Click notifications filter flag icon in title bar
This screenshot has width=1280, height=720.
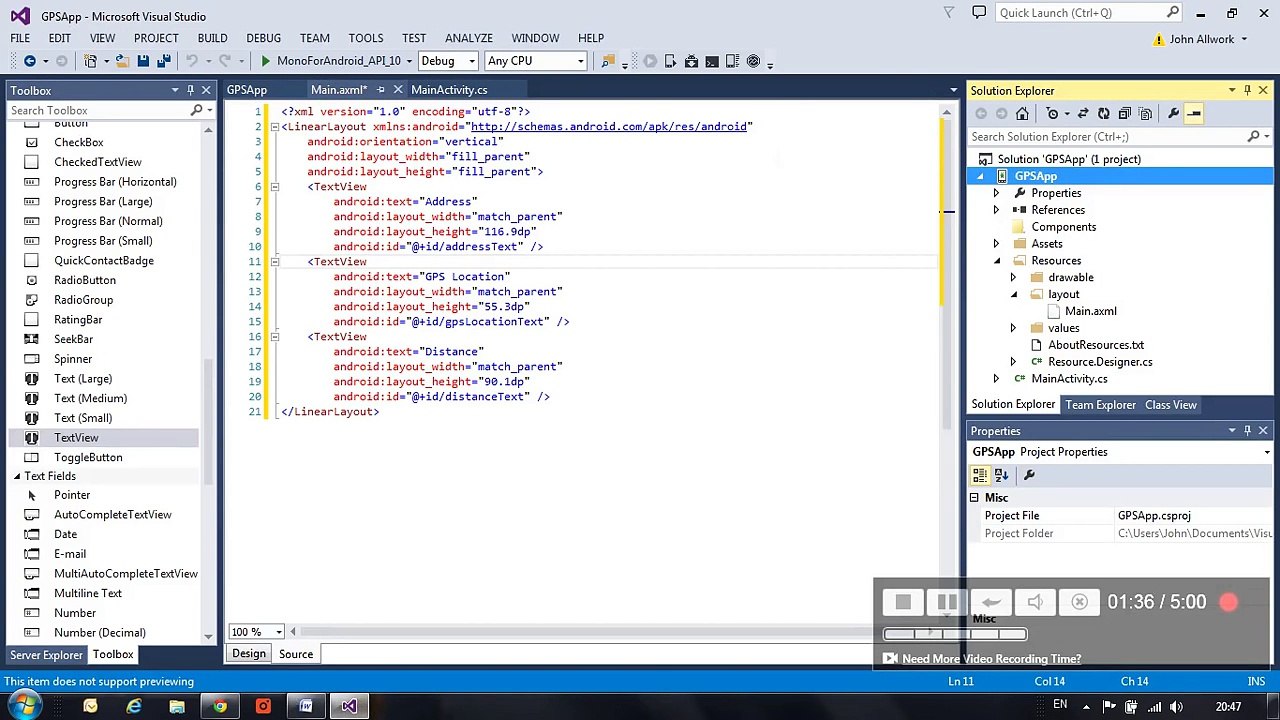coord(949,12)
